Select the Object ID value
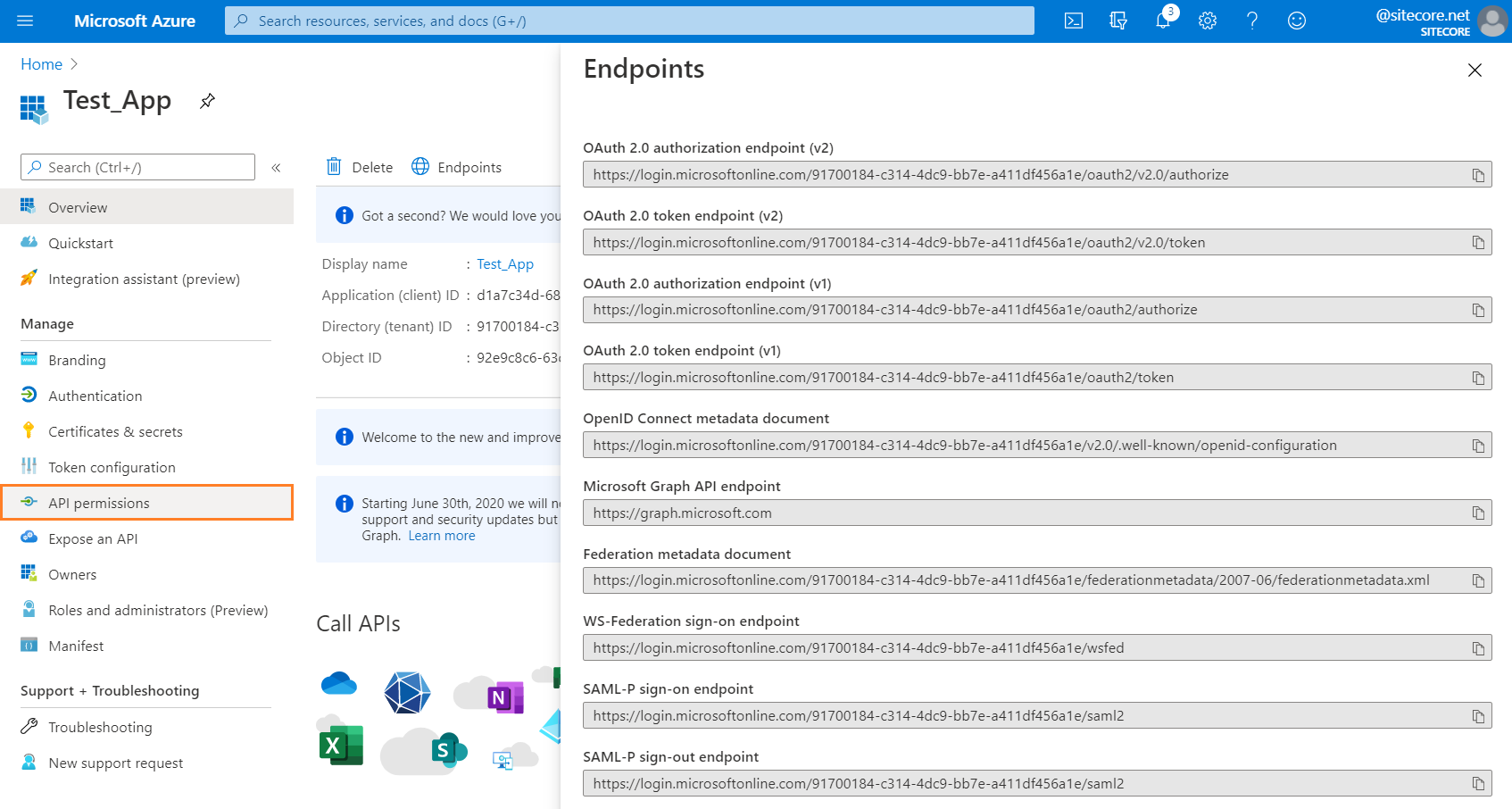 tap(518, 358)
